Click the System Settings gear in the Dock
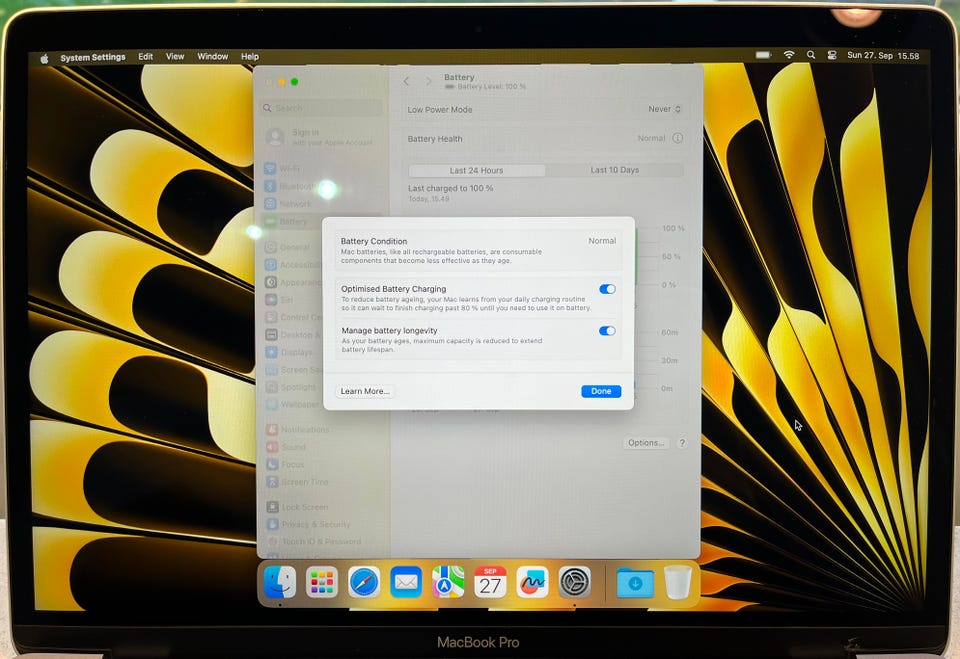The width and height of the screenshot is (960, 659). [574, 582]
